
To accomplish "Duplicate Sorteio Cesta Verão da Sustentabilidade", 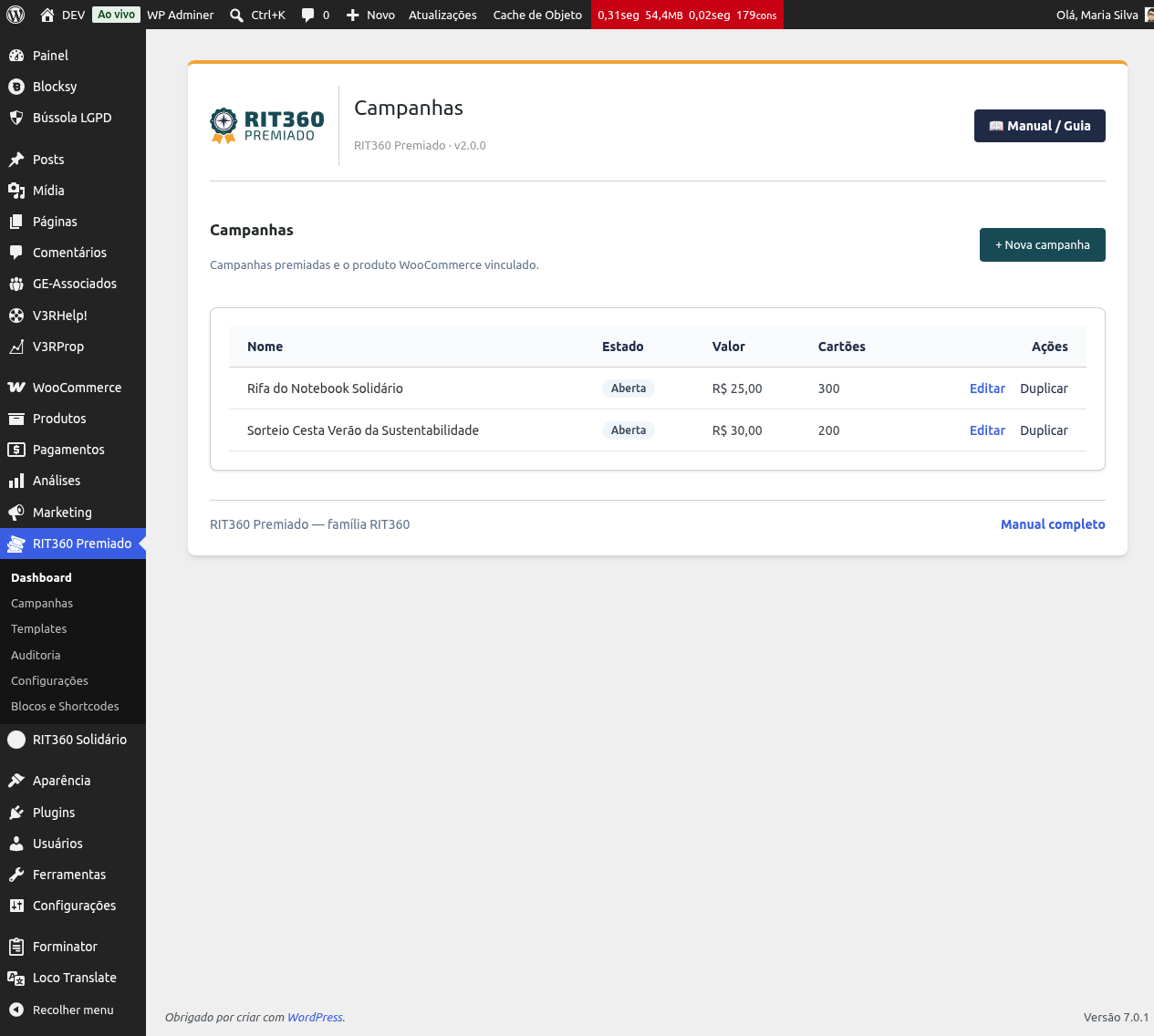I will click(1044, 430).
